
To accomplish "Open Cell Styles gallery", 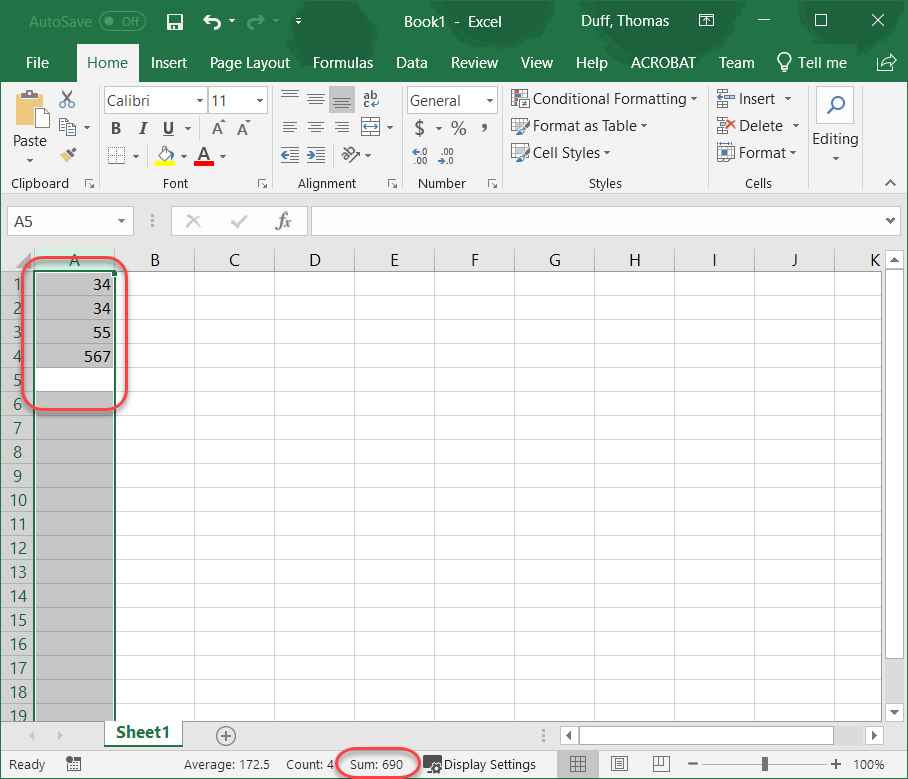I will [560, 153].
